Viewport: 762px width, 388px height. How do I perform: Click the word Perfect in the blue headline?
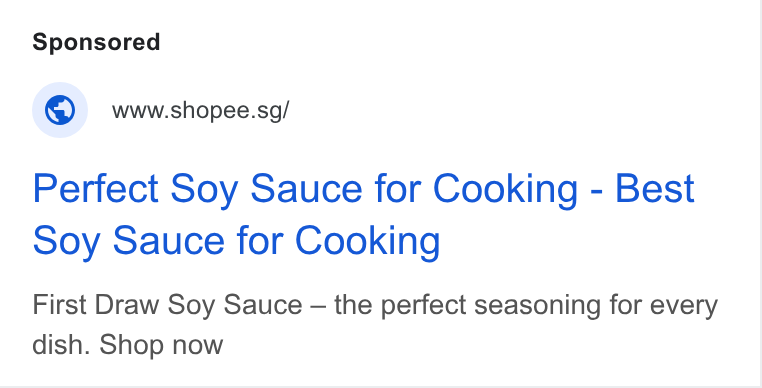click(95, 189)
